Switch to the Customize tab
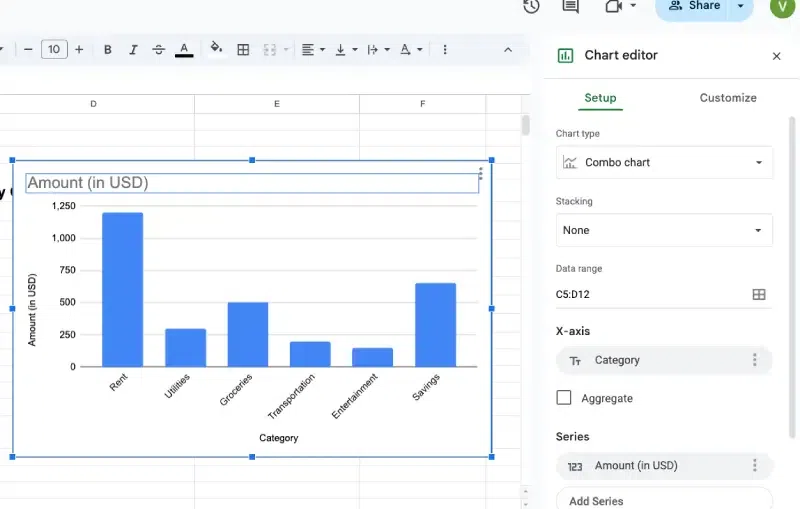 point(728,98)
